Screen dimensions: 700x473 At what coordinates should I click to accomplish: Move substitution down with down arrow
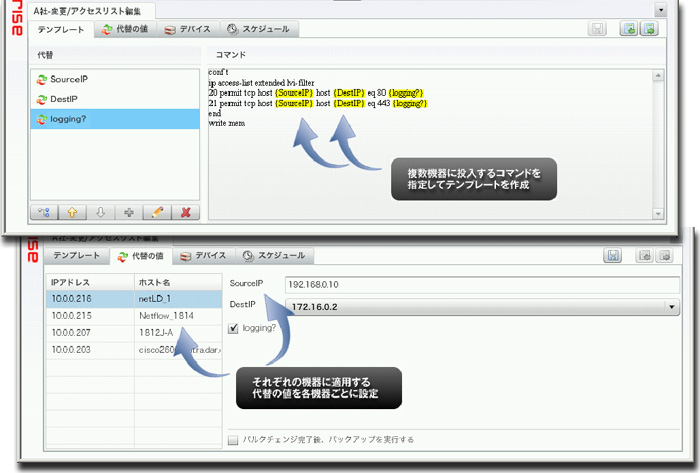[100, 212]
